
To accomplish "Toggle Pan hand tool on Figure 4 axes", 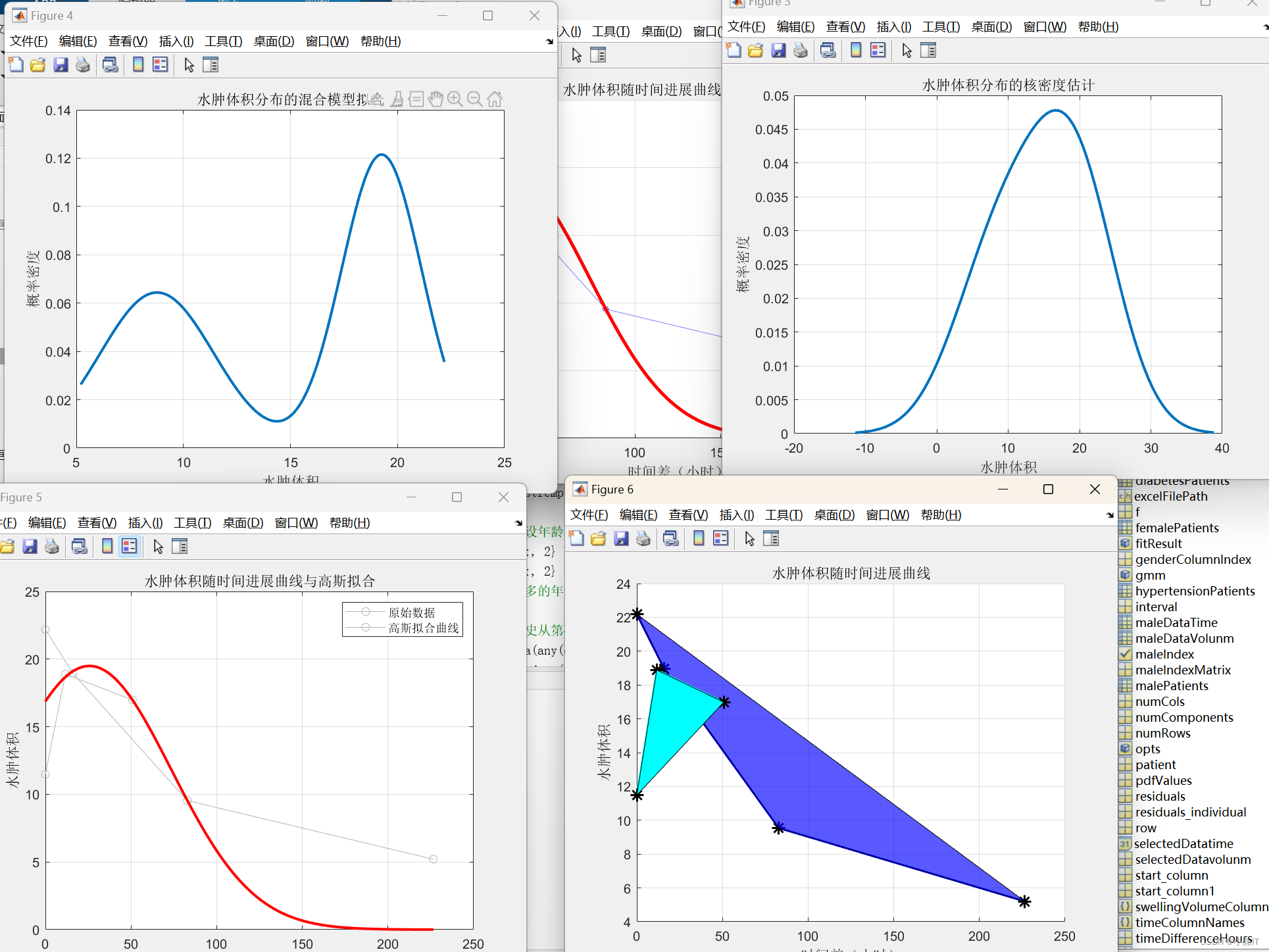I will (x=435, y=99).
